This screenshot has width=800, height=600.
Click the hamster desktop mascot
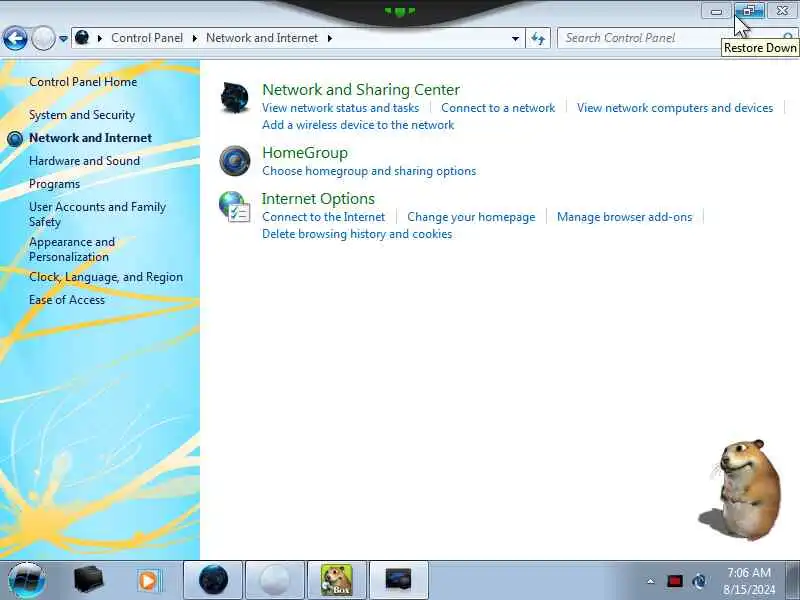click(x=746, y=489)
